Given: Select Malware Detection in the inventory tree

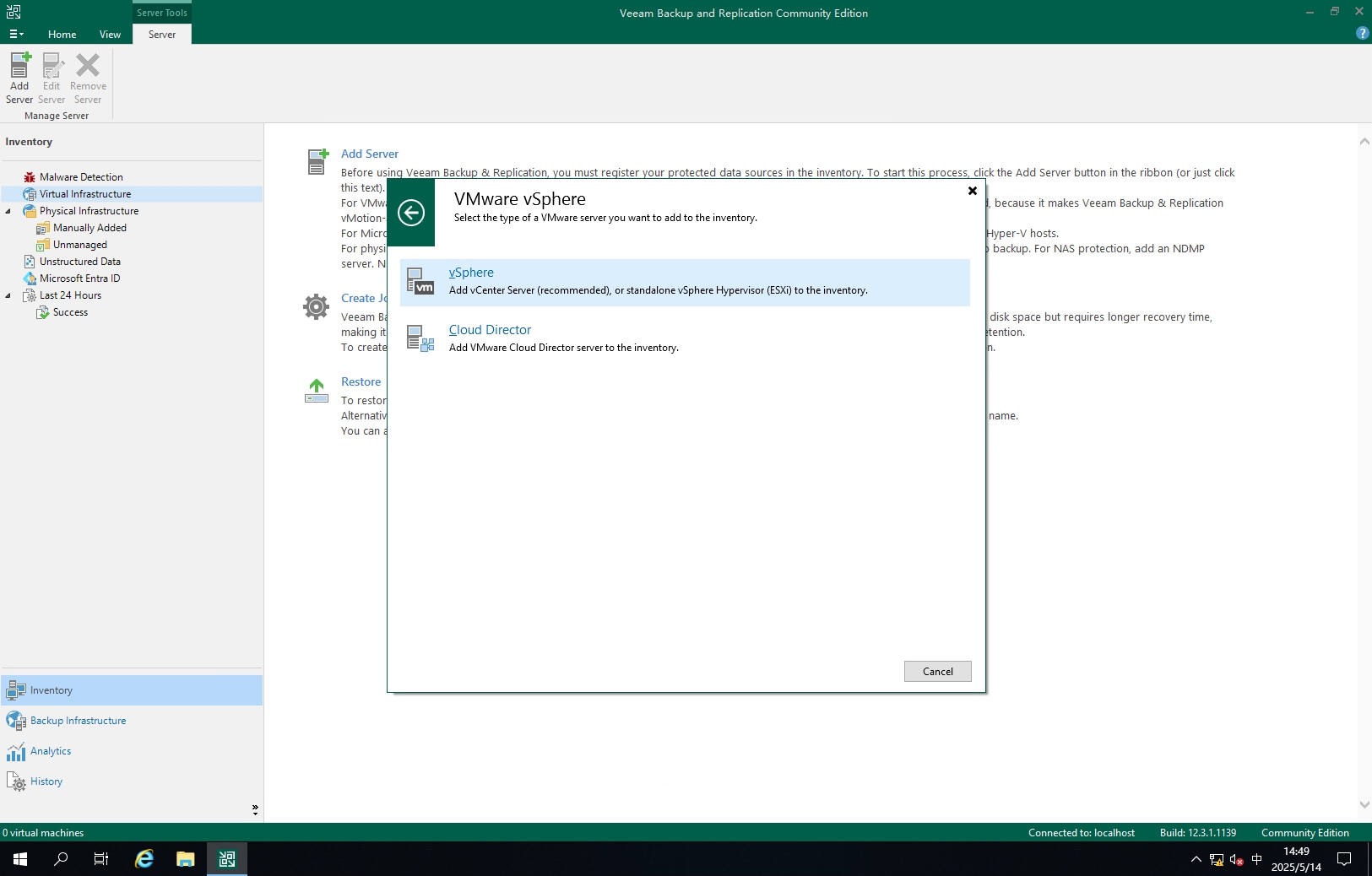Looking at the screenshot, I should pos(81,177).
